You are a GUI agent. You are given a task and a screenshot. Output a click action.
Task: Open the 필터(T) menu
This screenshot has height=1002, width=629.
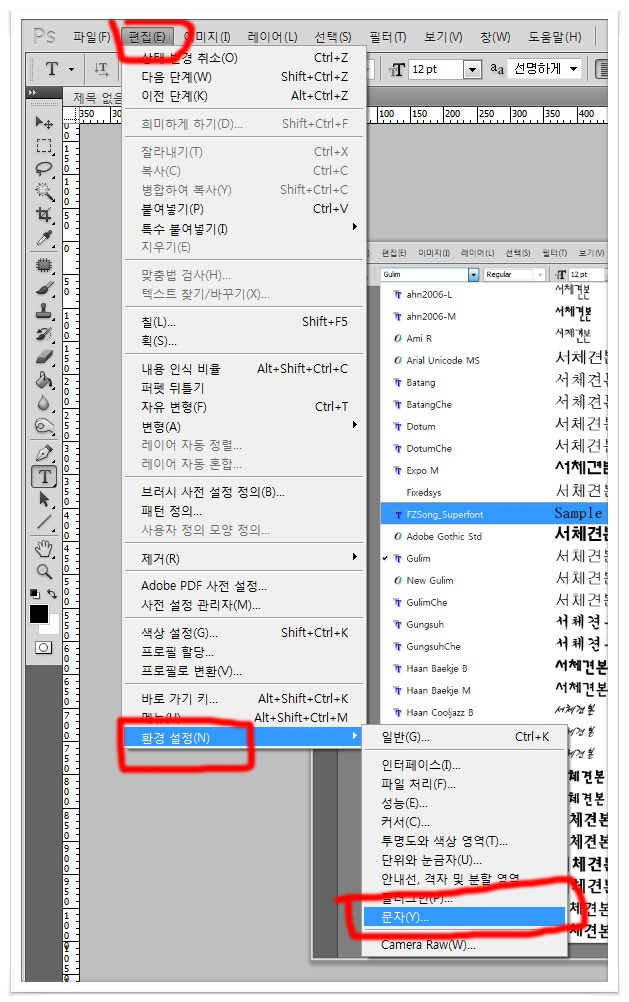click(388, 37)
